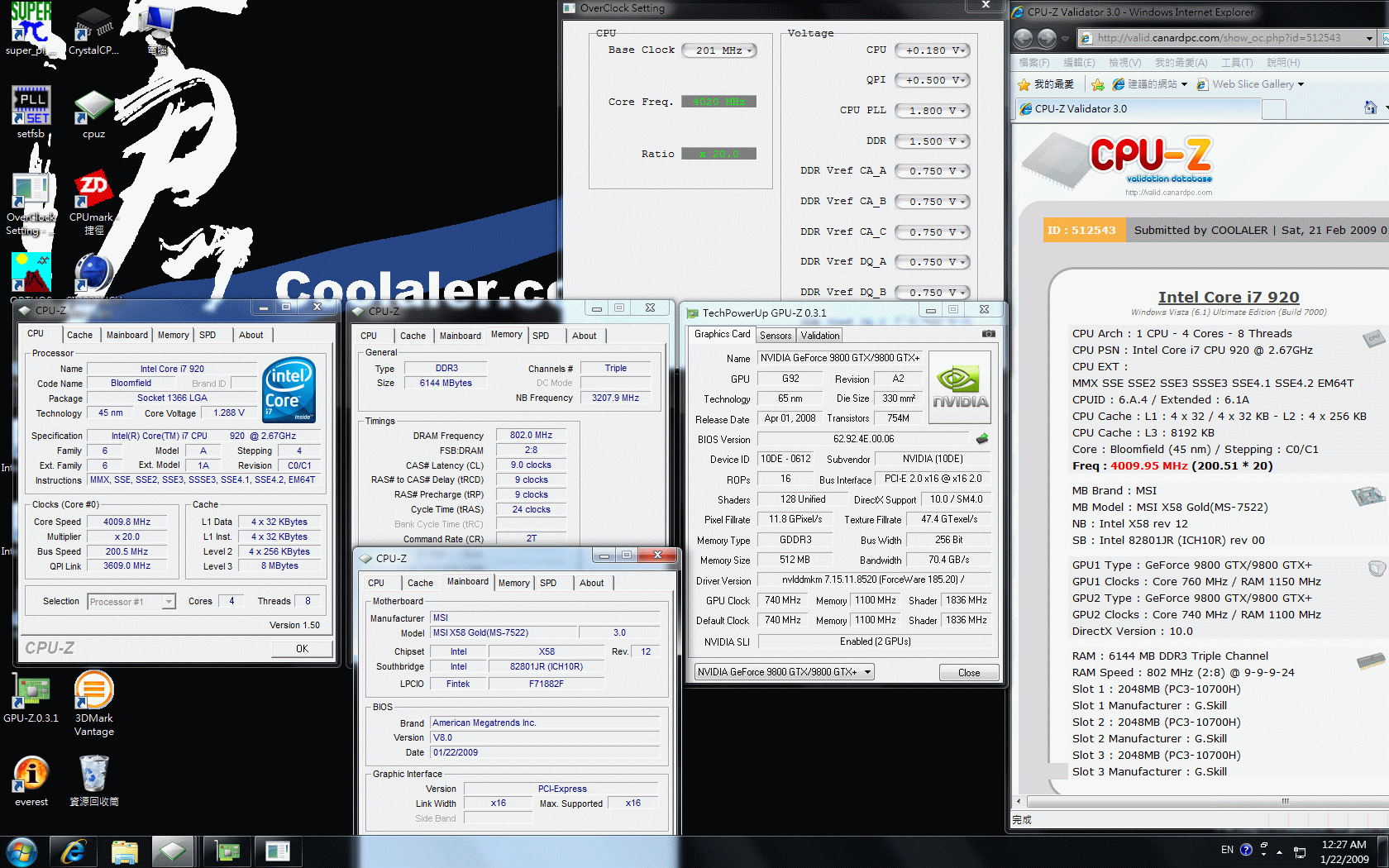
Task: Open the cpuz desktop shortcut
Action: click(x=93, y=113)
